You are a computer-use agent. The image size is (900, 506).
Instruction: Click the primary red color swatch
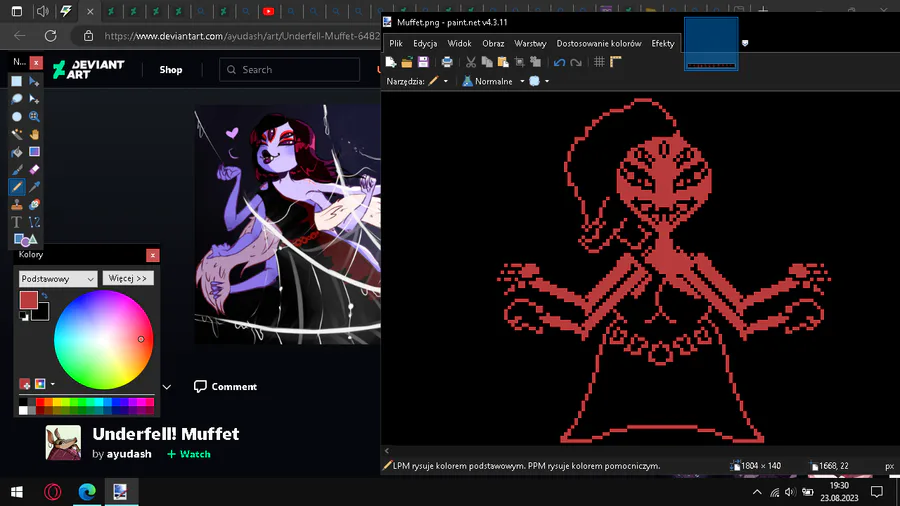28,299
